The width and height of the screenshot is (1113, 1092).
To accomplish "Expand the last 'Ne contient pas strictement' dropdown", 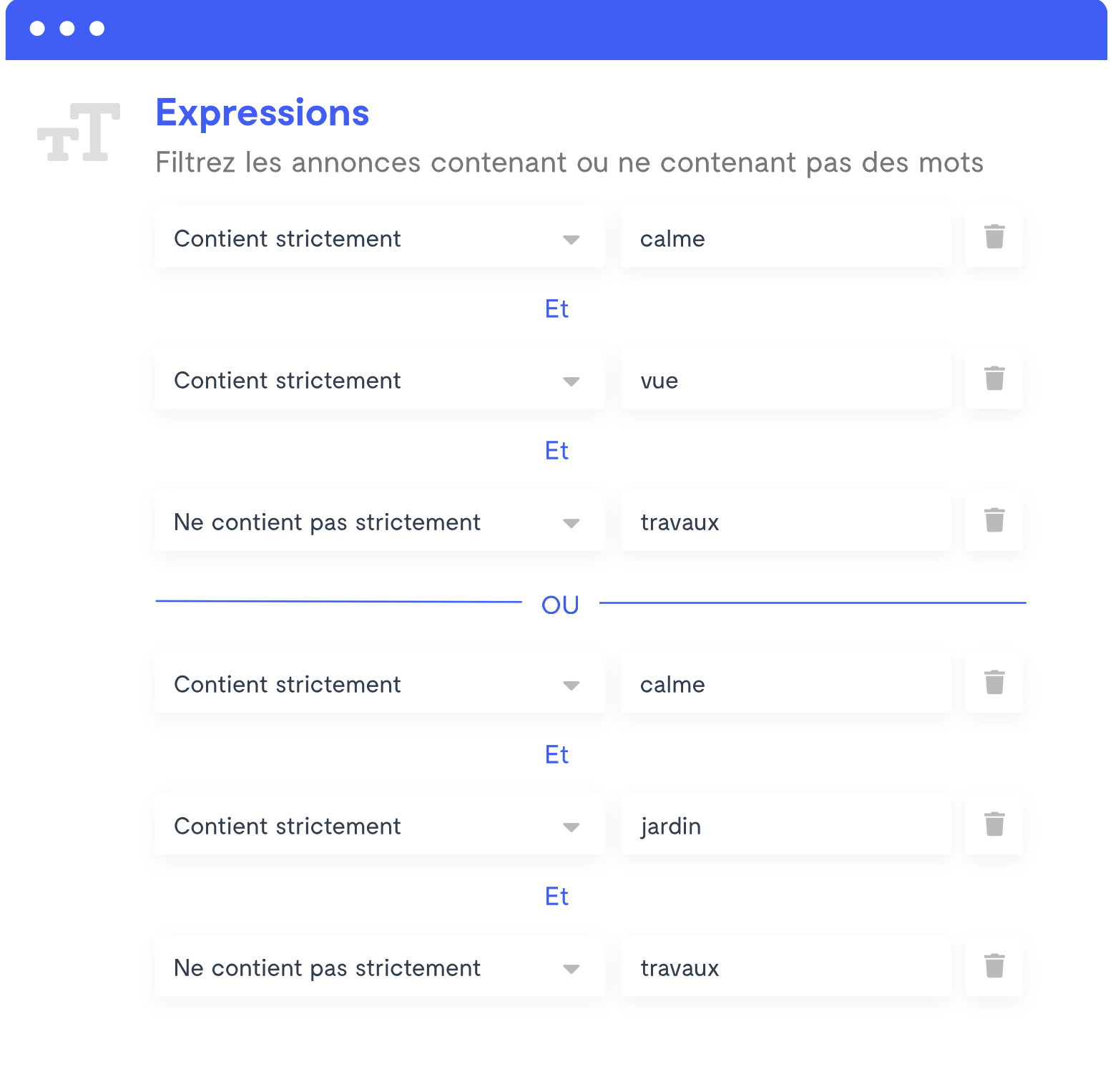I will (x=380, y=967).
